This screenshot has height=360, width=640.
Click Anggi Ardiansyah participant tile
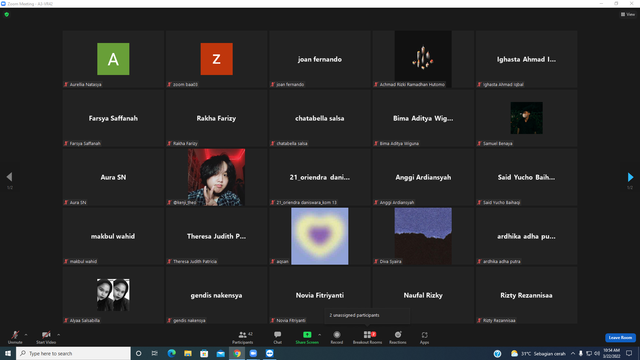tap(423, 177)
